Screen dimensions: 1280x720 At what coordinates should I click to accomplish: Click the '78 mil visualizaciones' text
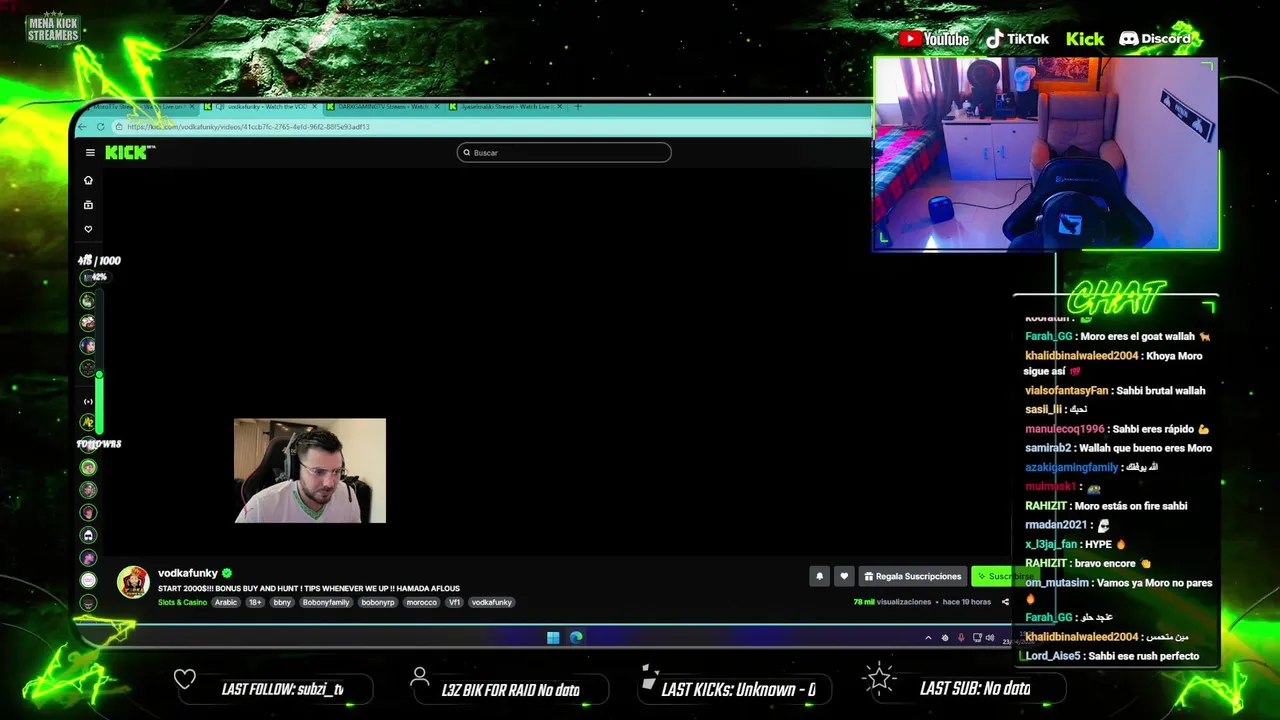pyautogui.click(x=892, y=602)
